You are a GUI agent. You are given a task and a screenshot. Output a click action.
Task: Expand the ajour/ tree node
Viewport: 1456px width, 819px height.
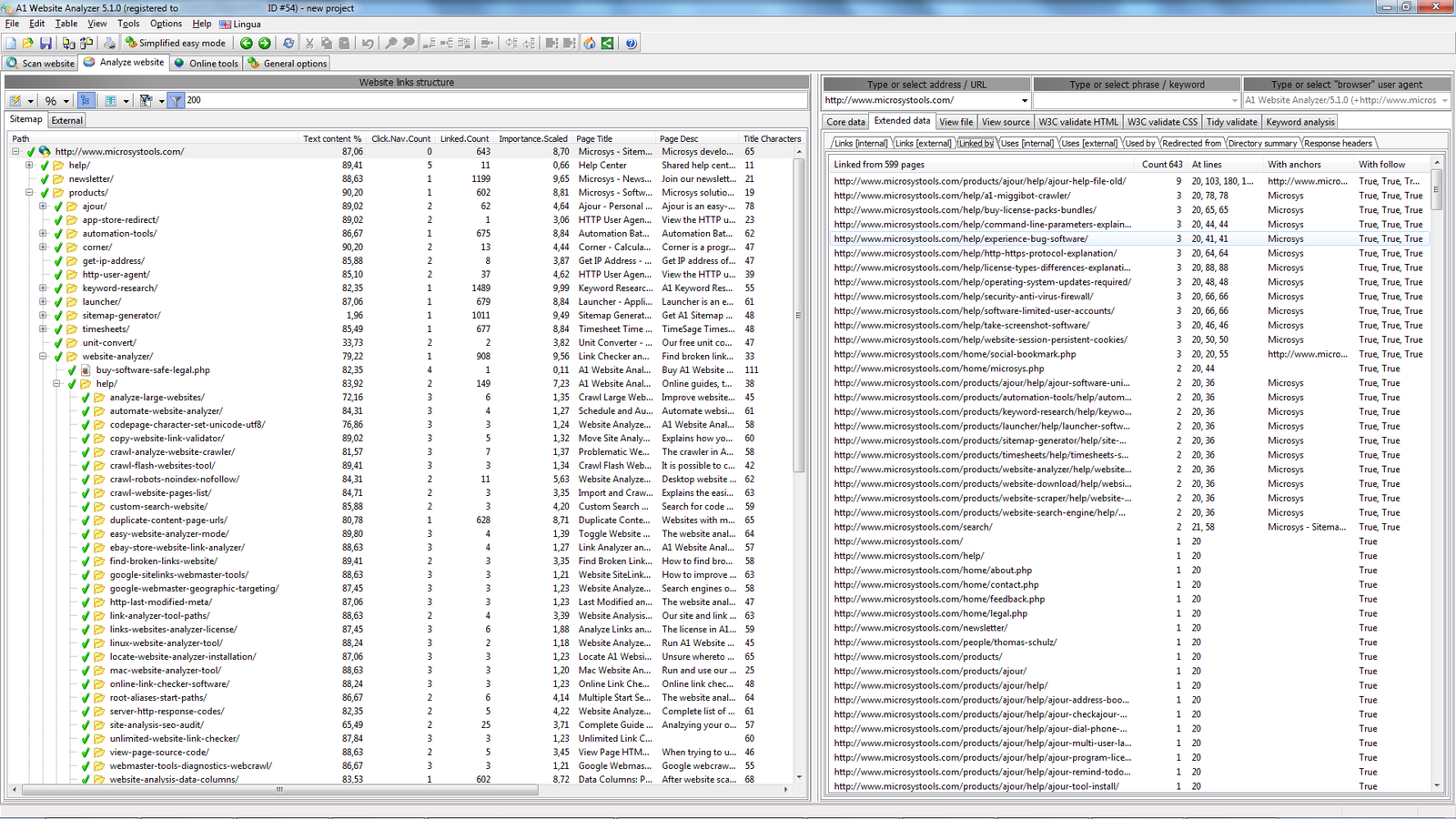point(43,207)
